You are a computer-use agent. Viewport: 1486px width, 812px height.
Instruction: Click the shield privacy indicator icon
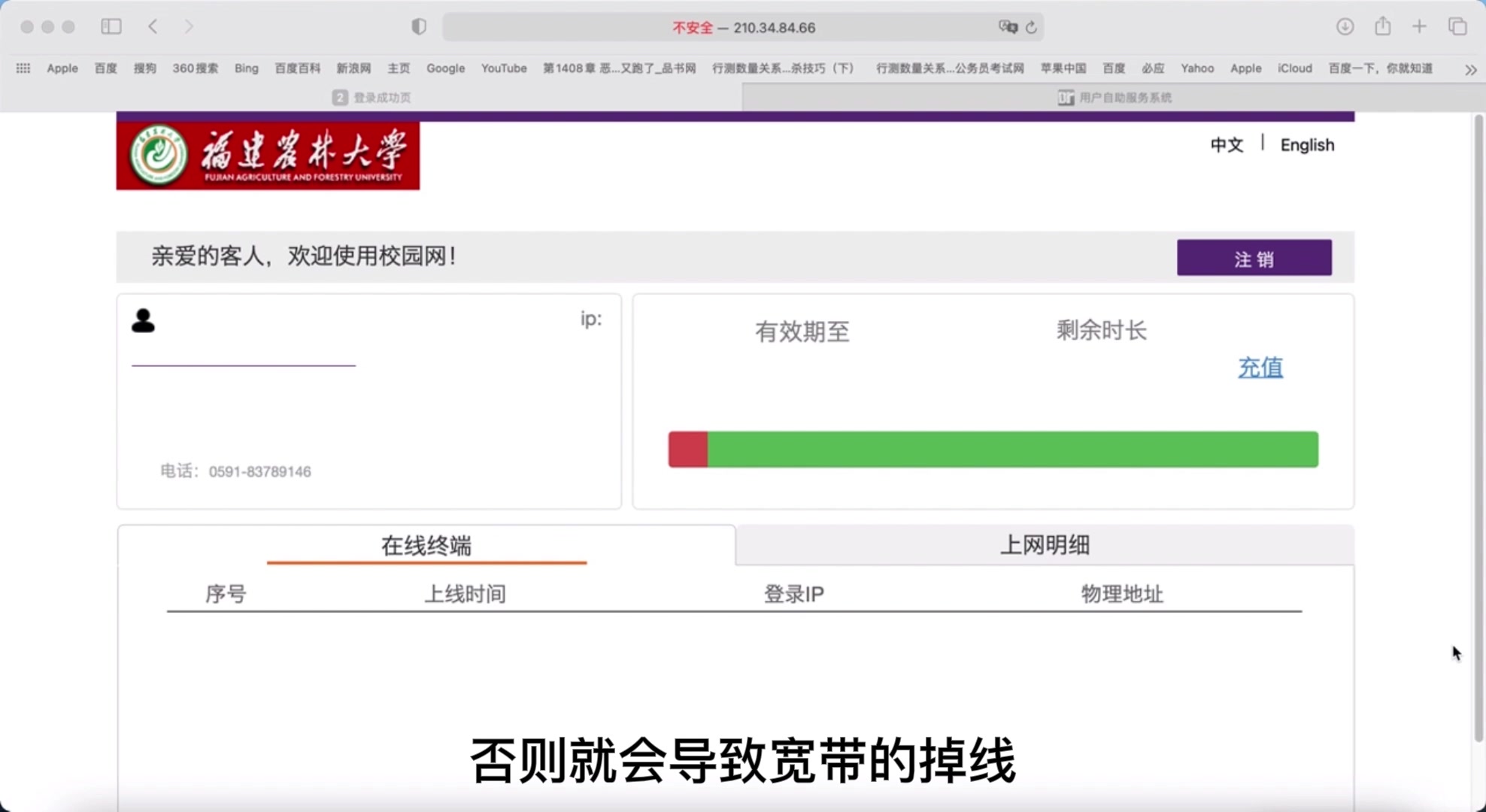[418, 27]
